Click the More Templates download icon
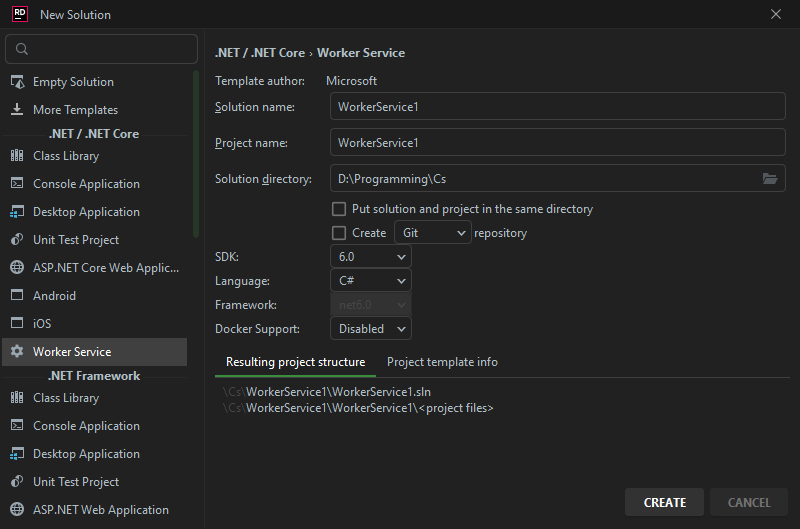Image resolution: width=800 pixels, height=529 pixels. [17, 109]
